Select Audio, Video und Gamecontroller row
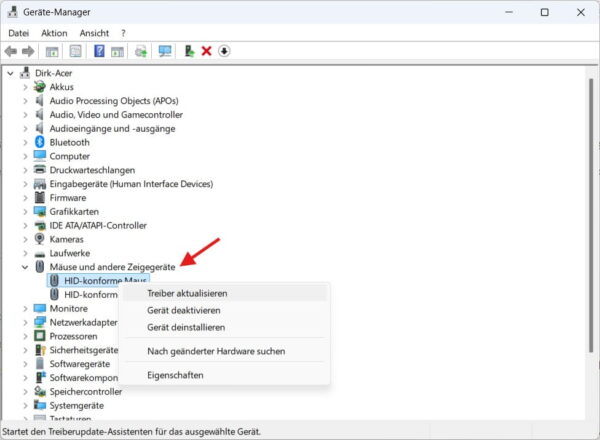 pos(116,115)
